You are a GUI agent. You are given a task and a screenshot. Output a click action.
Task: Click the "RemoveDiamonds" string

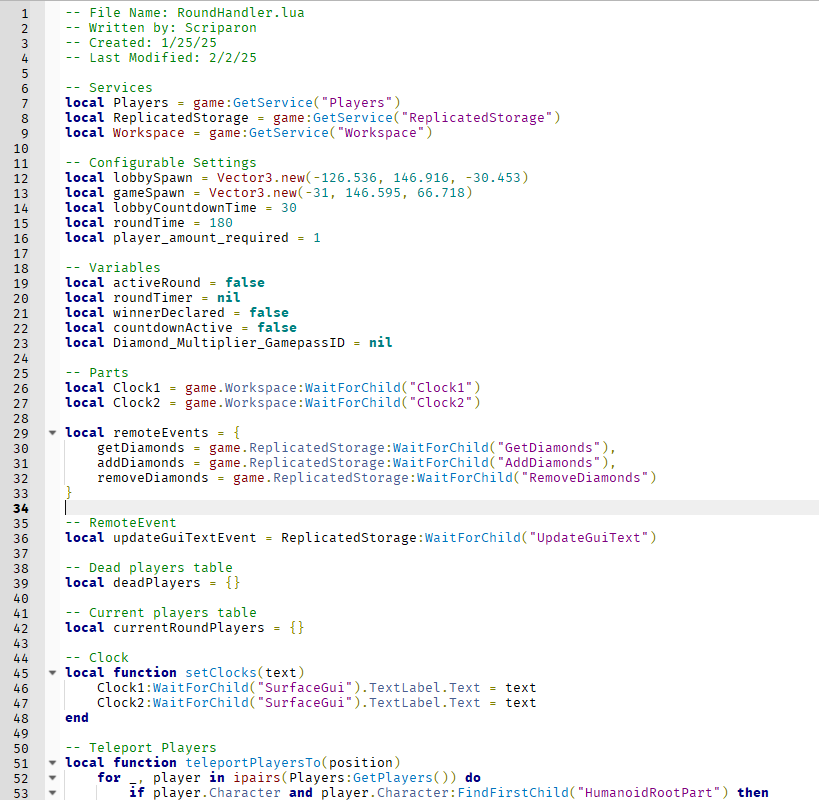pos(584,478)
